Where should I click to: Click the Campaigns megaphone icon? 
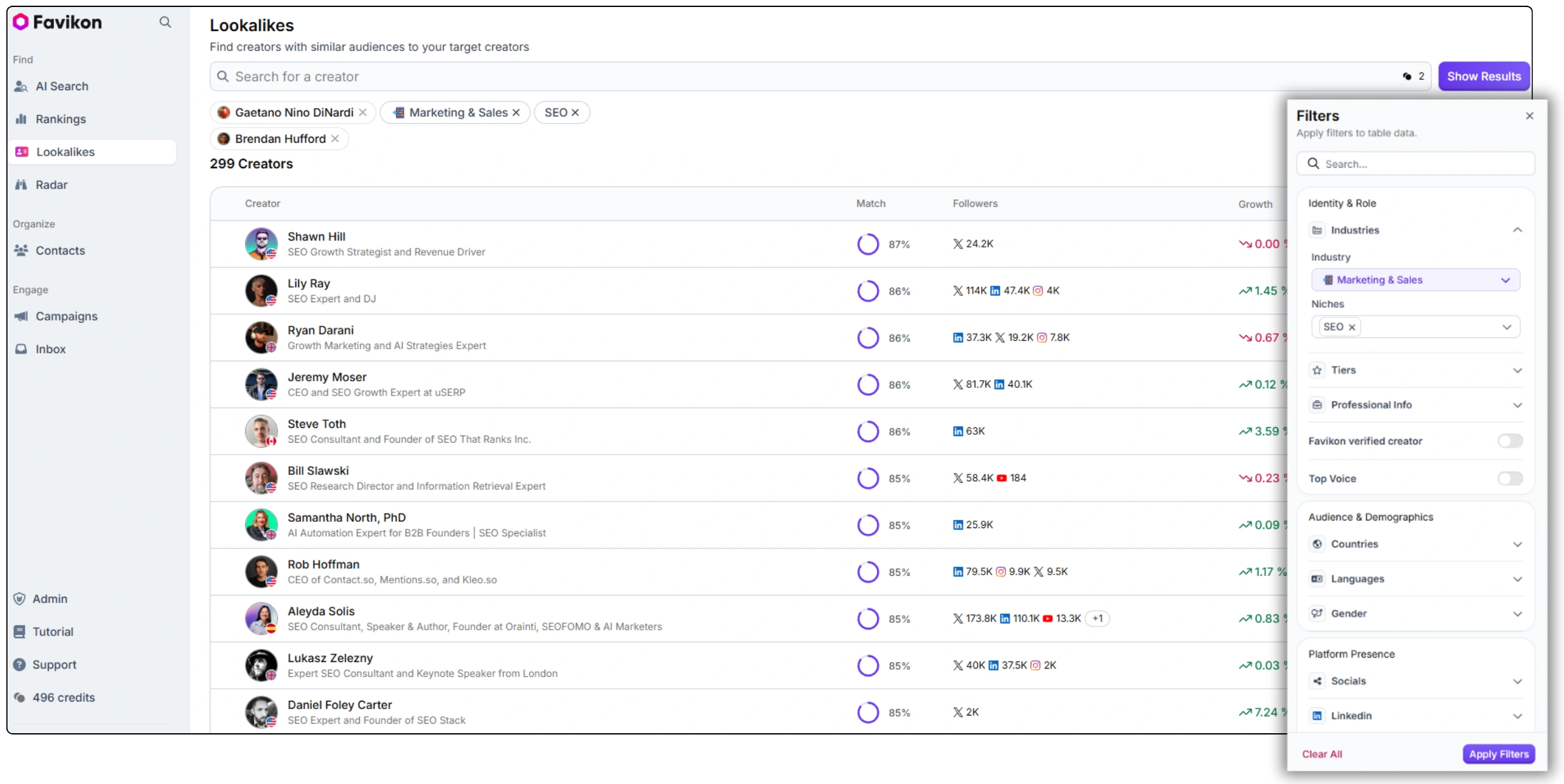tap(21, 316)
